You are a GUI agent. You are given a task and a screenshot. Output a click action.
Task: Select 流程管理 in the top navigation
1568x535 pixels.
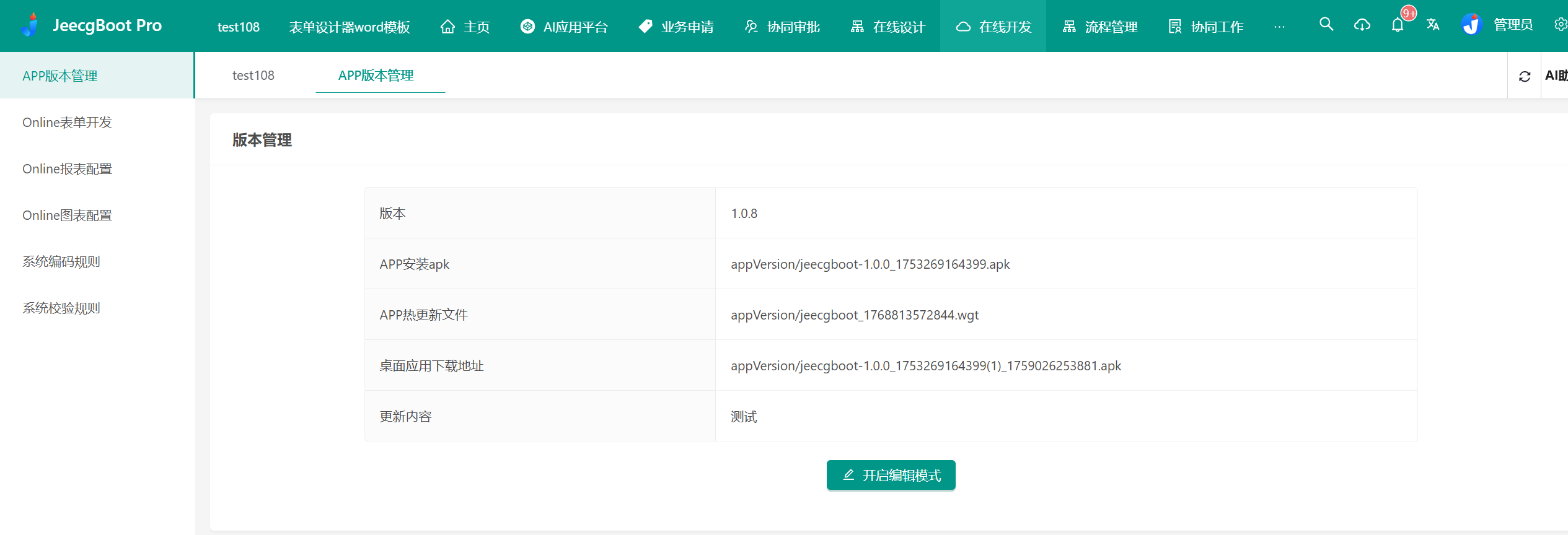point(1100,27)
